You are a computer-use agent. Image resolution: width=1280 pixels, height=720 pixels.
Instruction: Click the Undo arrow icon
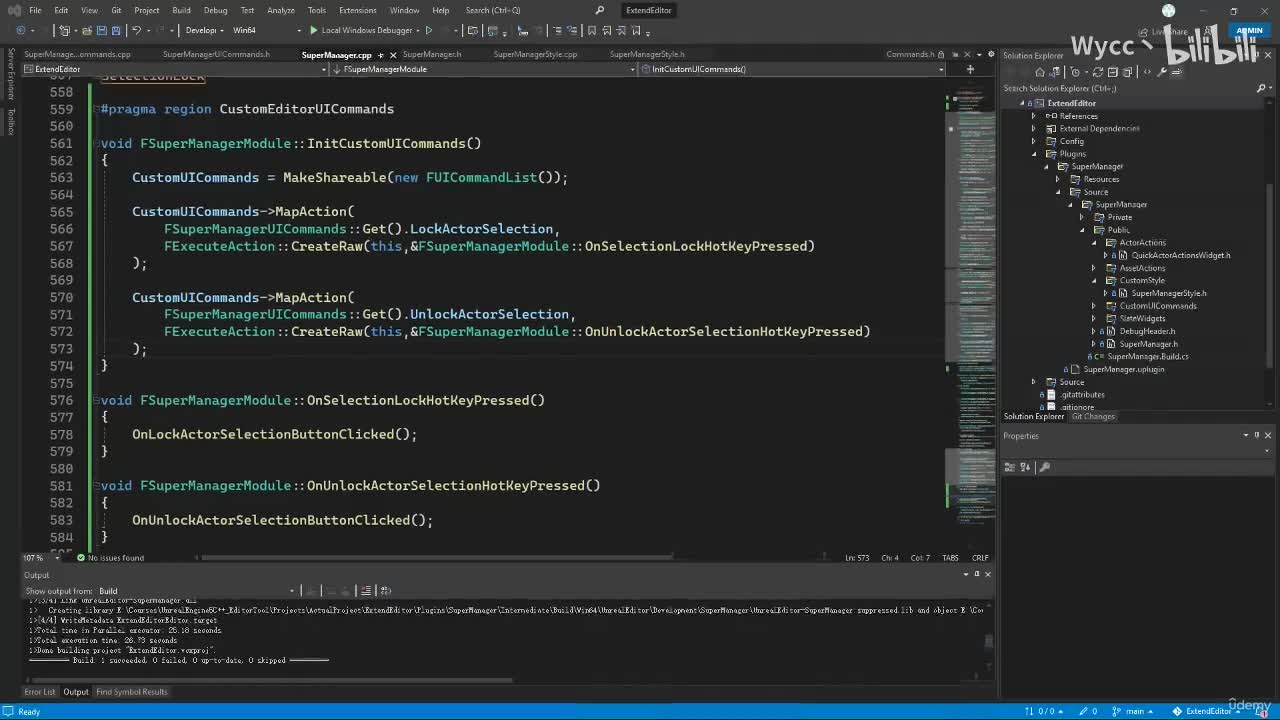point(137,30)
